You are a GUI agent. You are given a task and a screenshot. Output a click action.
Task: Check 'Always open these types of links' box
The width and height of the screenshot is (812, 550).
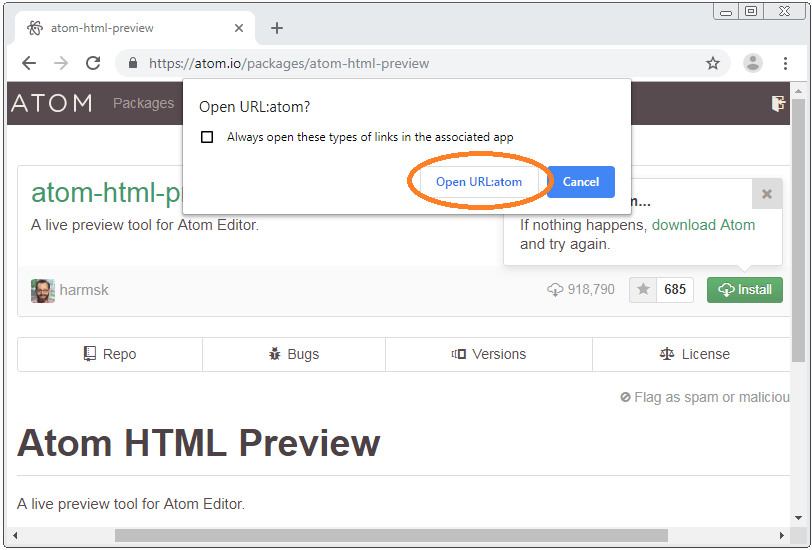[x=207, y=137]
